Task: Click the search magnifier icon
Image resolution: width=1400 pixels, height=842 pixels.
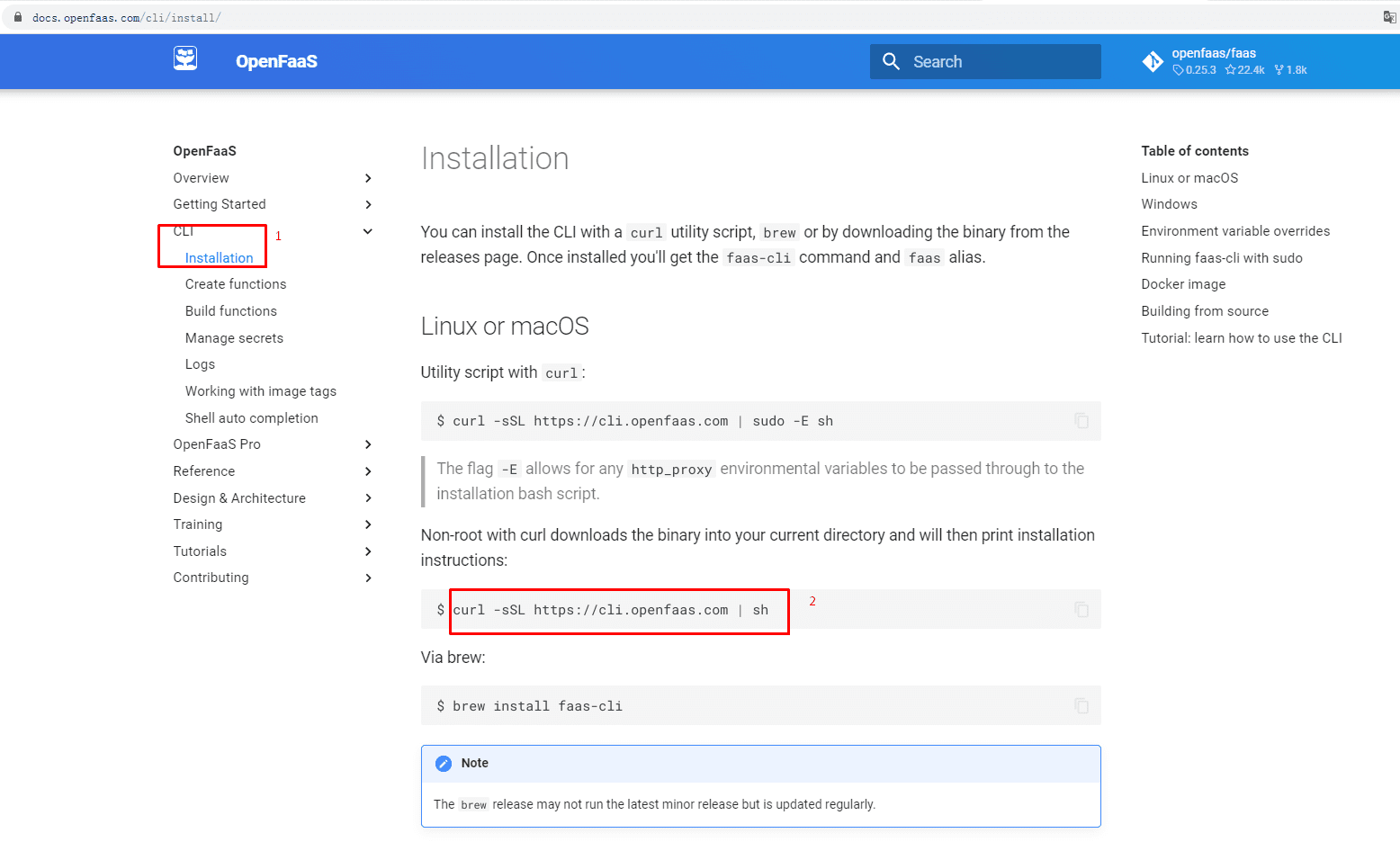Action: tap(891, 61)
